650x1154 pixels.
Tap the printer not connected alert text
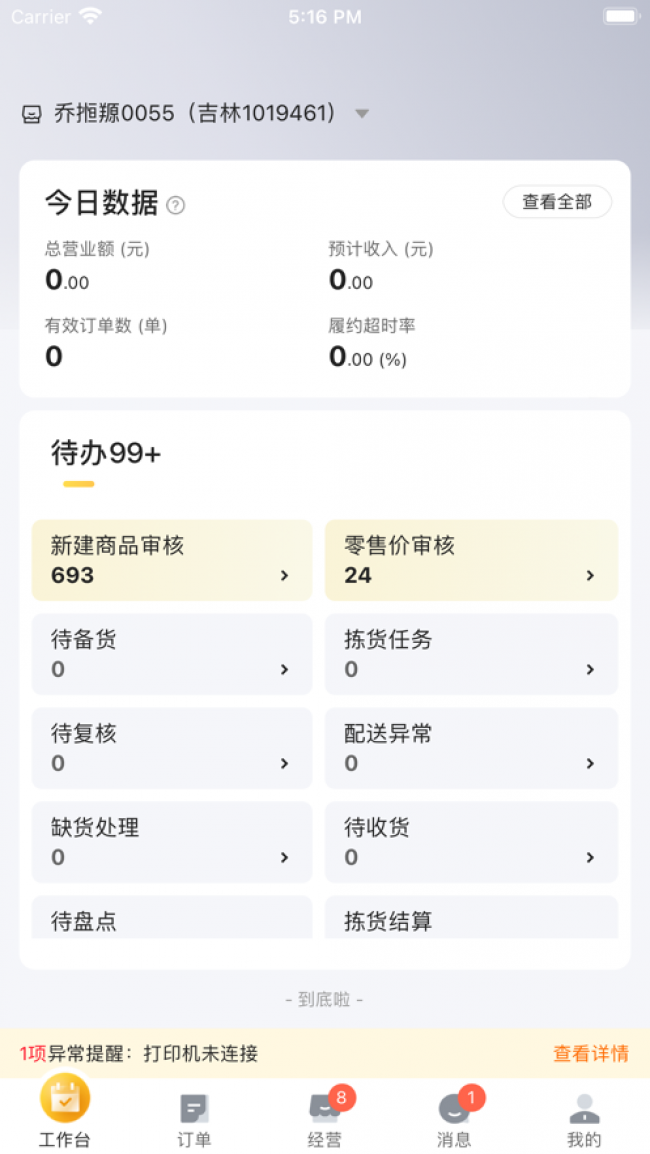click(200, 1053)
